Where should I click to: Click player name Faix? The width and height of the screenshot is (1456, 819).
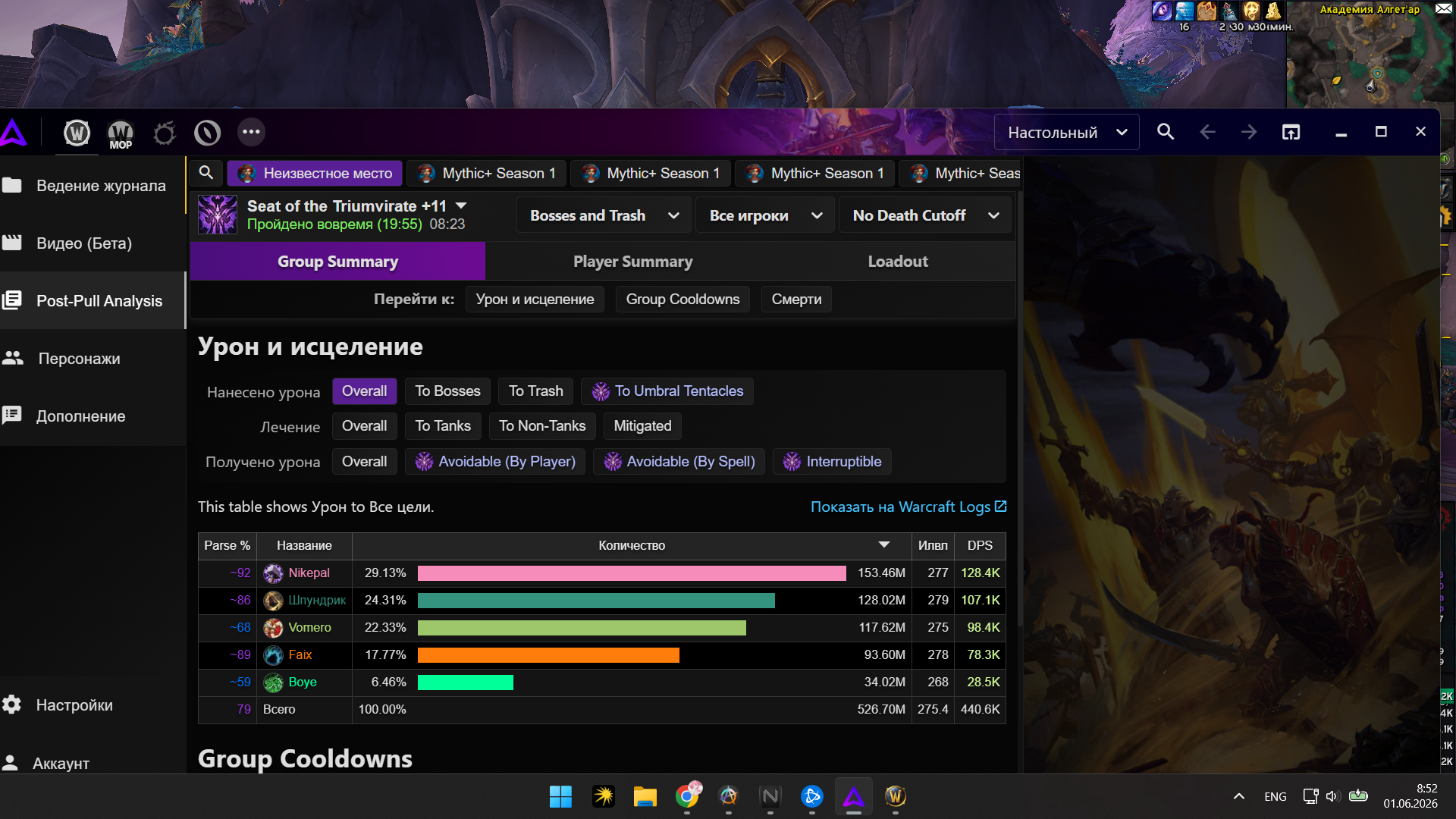(300, 655)
